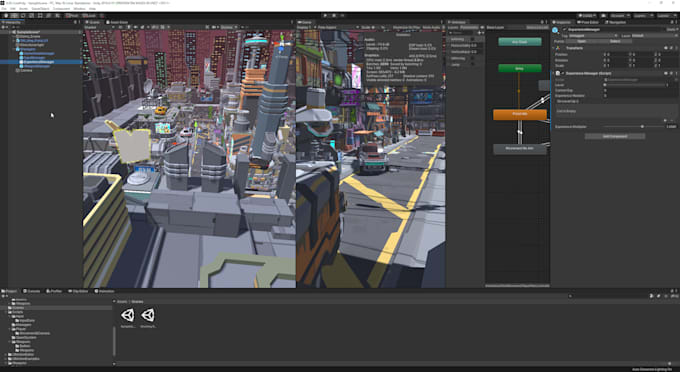The image size is (680, 372).
Task: Open the Display 1 dropdown
Action: coord(306,27)
